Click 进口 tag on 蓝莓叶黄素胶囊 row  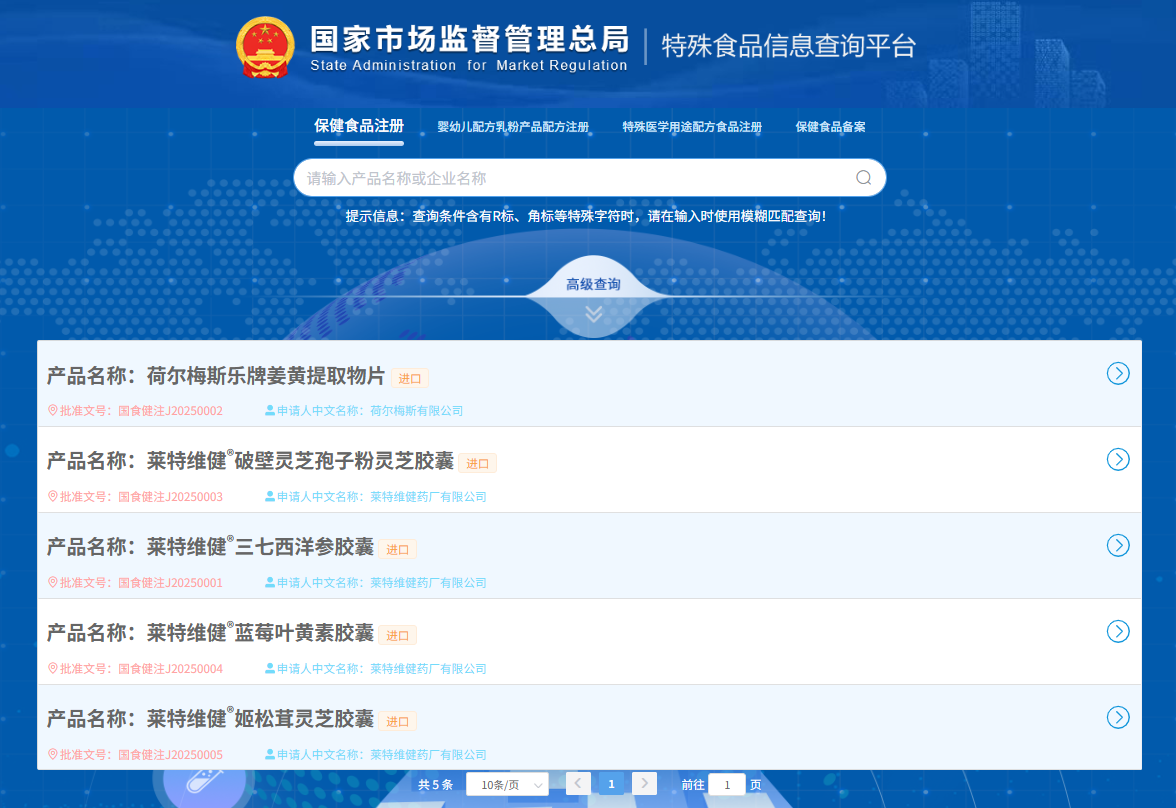click(398, 635)
